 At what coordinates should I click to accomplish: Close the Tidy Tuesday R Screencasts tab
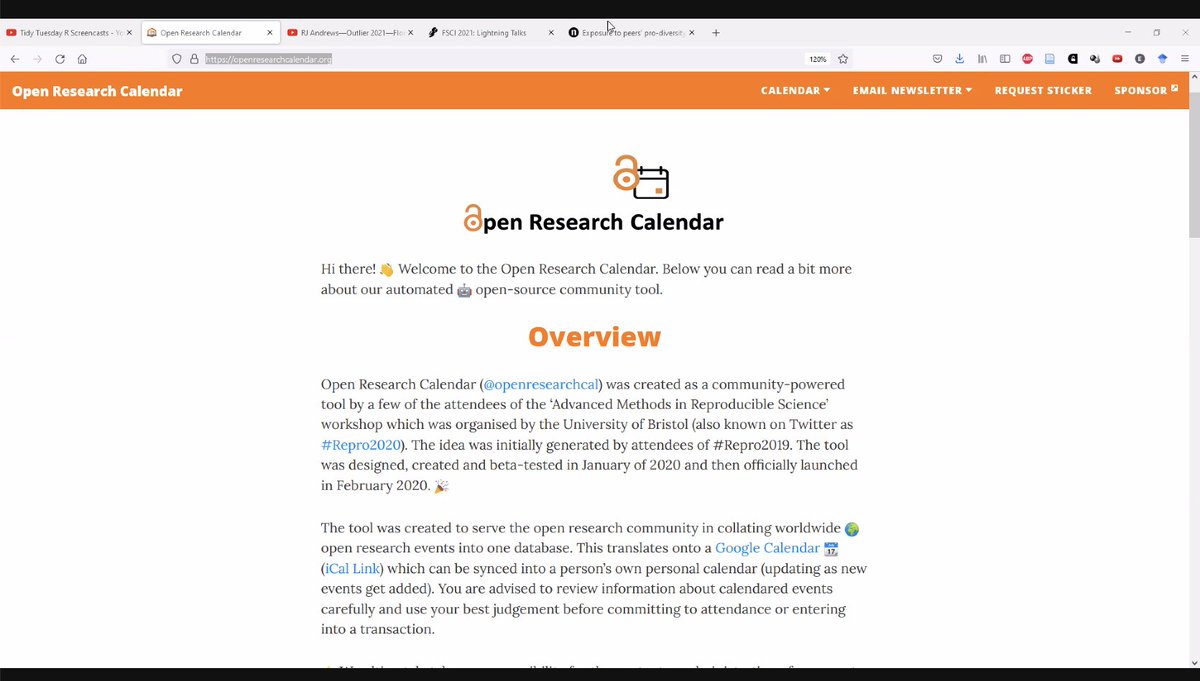pyautogui.click(x=129, y=33)
